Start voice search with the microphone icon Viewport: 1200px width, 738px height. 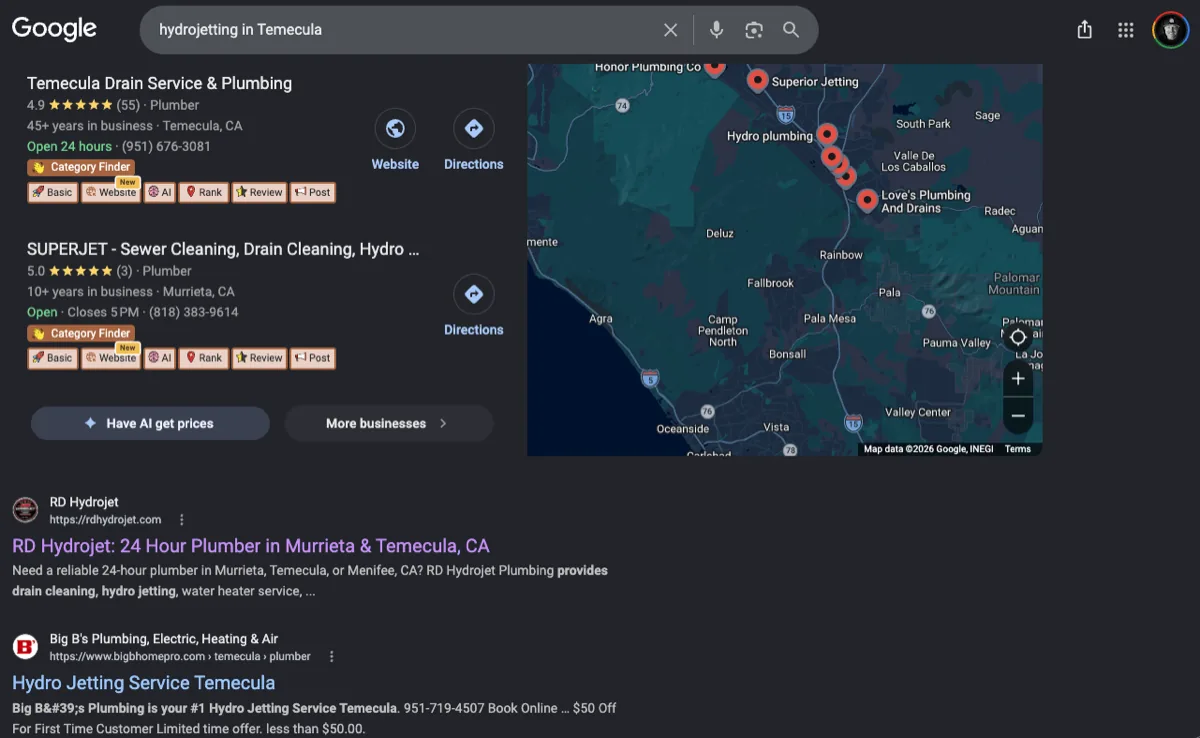pyautogui.click(x=716, y=30)
